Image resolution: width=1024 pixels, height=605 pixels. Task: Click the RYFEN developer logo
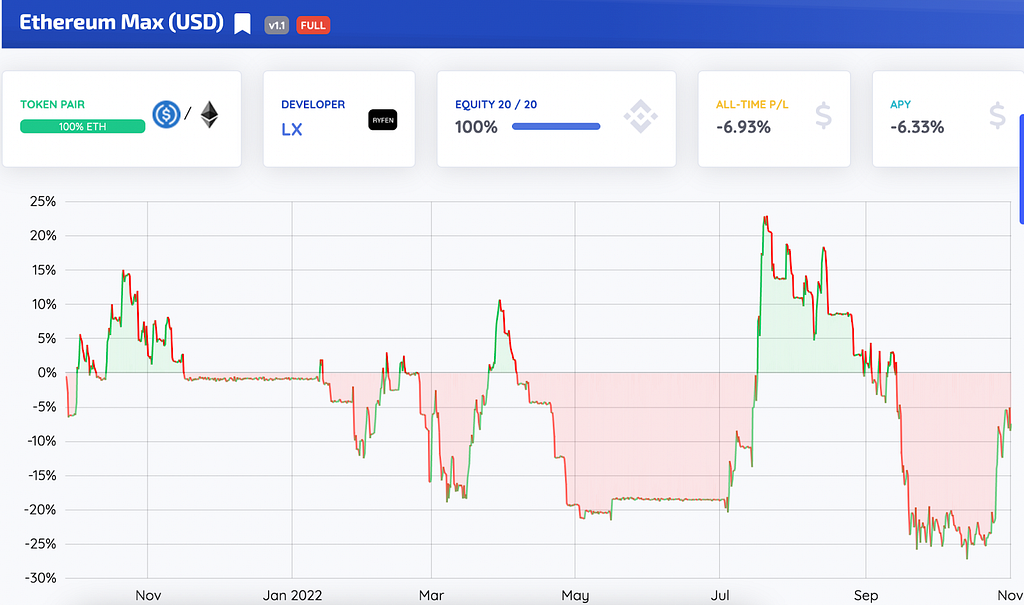click(383, 120)
